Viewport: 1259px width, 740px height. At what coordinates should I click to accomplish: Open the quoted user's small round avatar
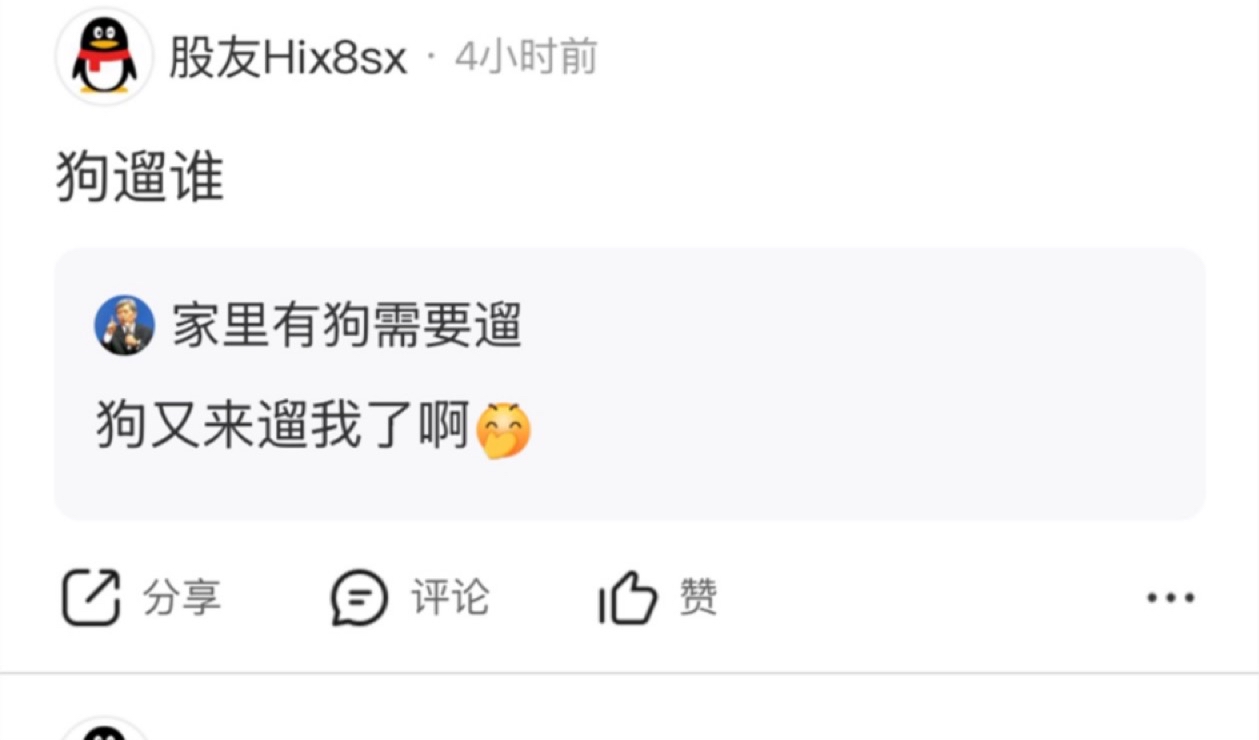tap(125, 325)
